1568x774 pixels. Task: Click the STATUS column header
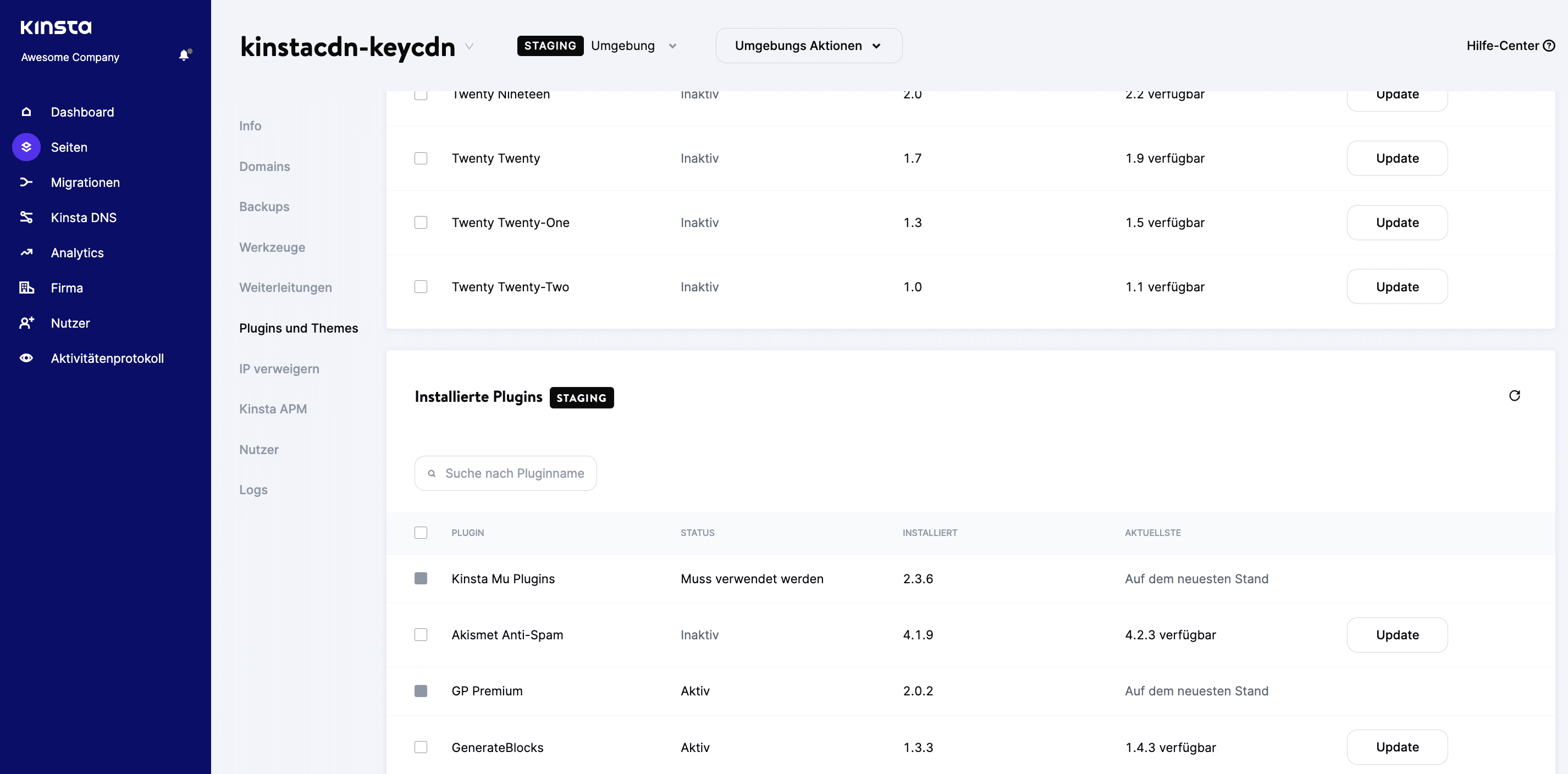[698, 533]
